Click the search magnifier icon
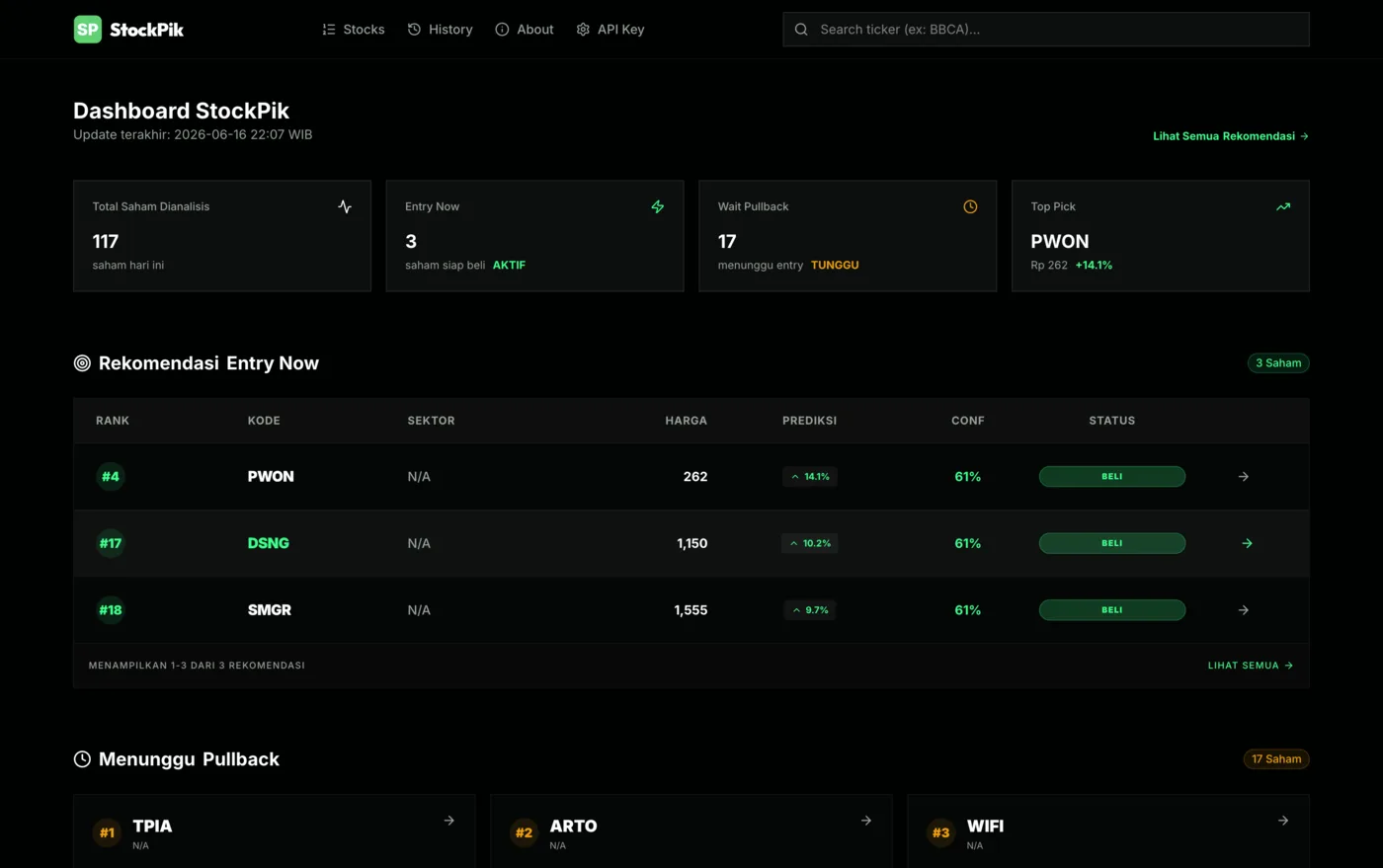Screen dimensions: 1383x868 pos(801,30)
